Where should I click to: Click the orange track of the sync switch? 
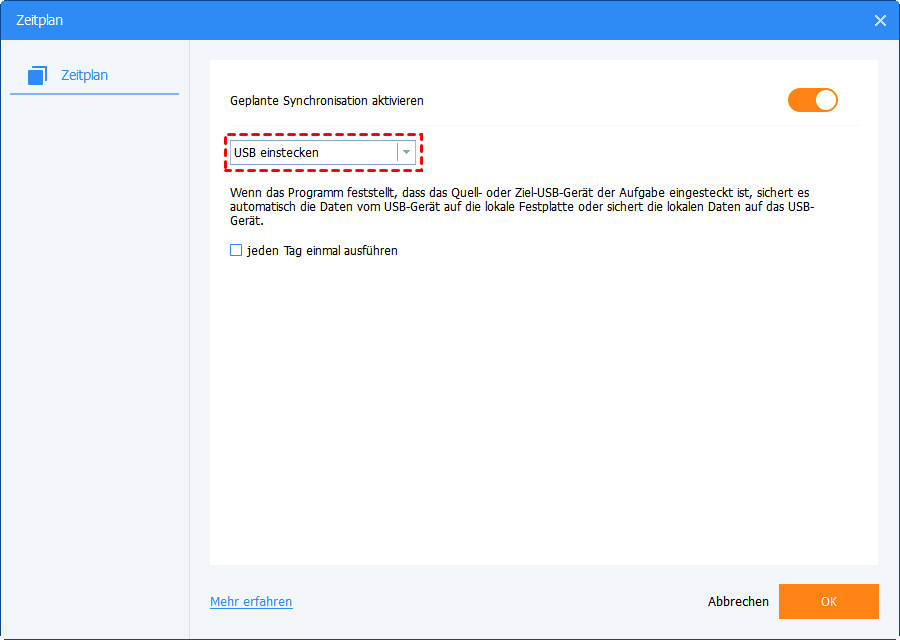[800, 100]
